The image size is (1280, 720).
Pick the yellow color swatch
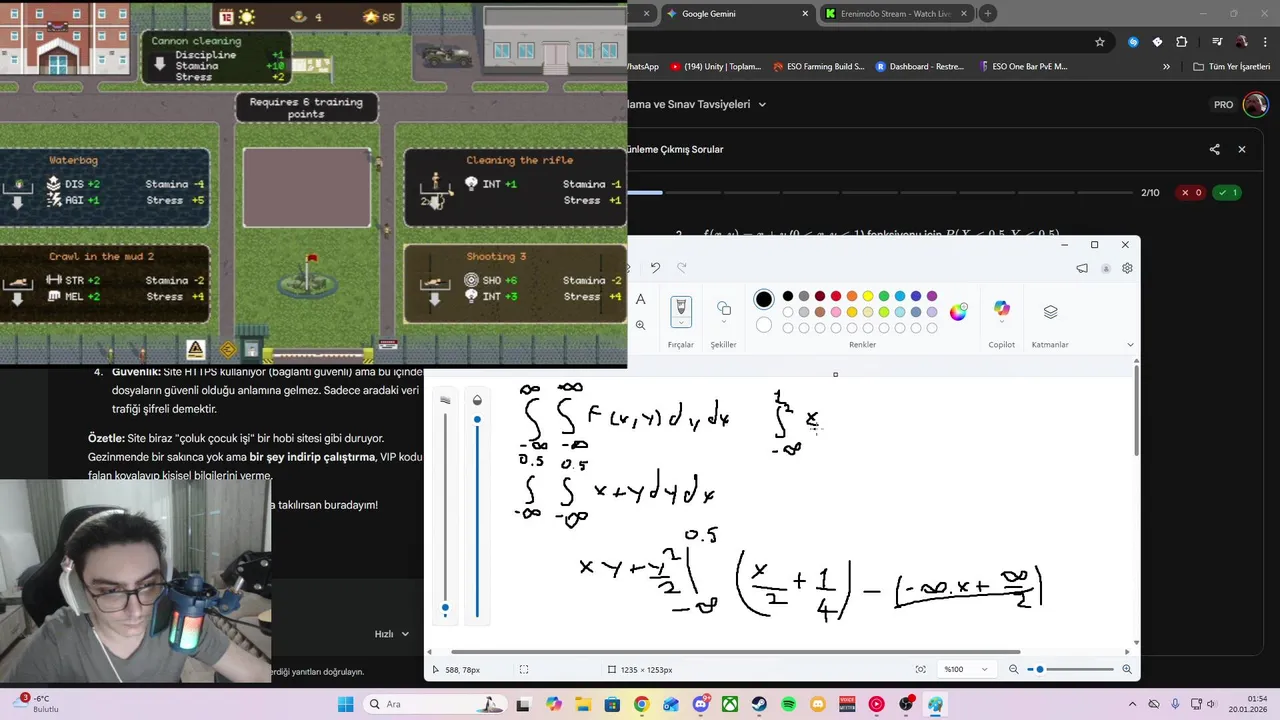[868, 296]
